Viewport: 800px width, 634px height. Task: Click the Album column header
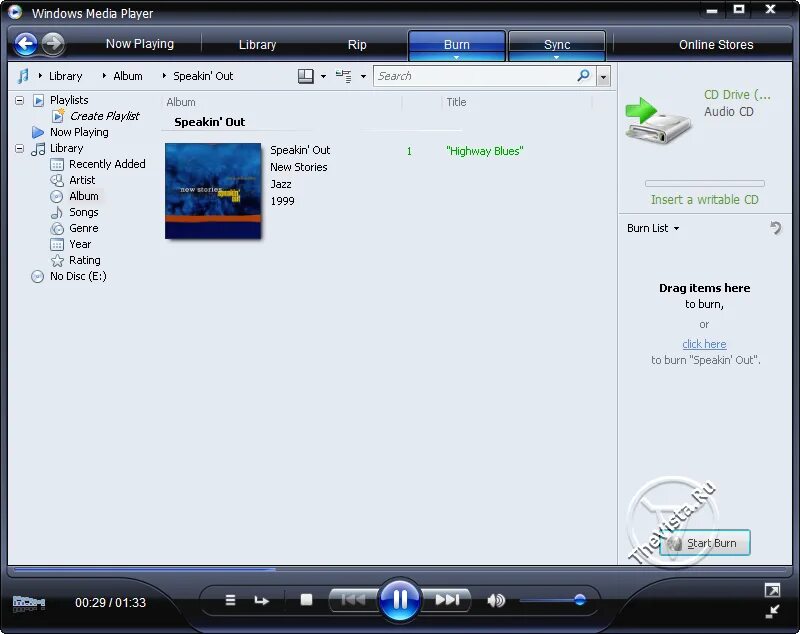(181, 102)
